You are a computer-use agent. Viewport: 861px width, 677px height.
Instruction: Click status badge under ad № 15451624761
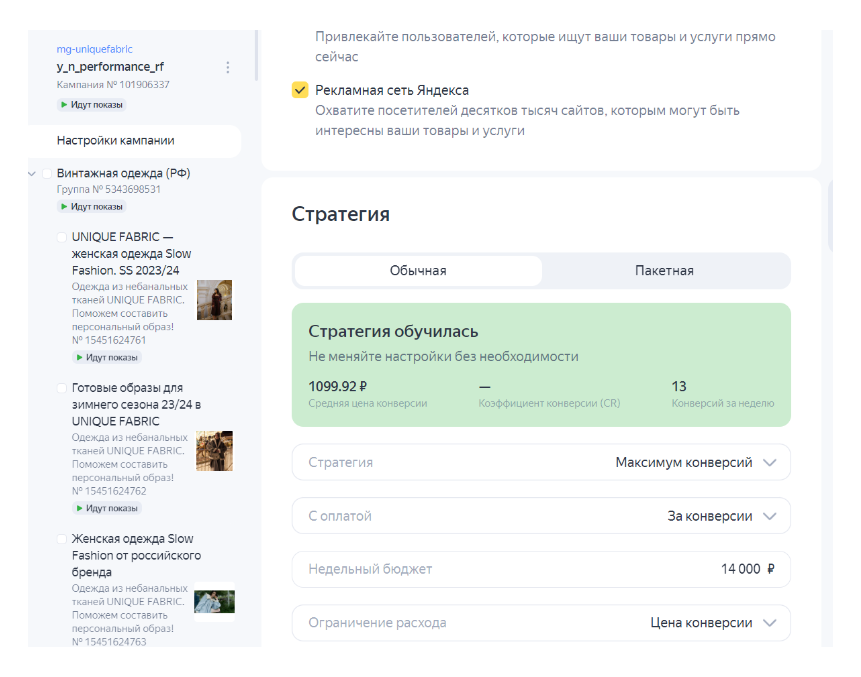[106, 357]
